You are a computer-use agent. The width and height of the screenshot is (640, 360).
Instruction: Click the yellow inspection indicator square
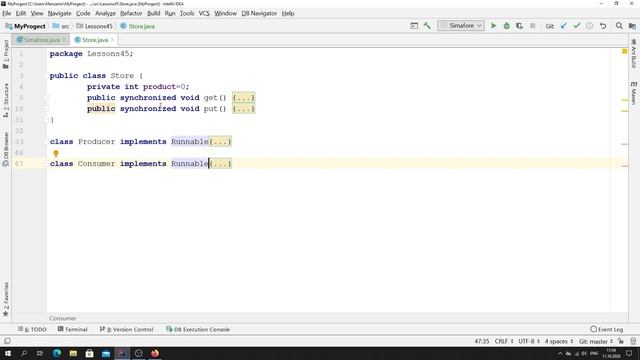(x=624, y=51)
